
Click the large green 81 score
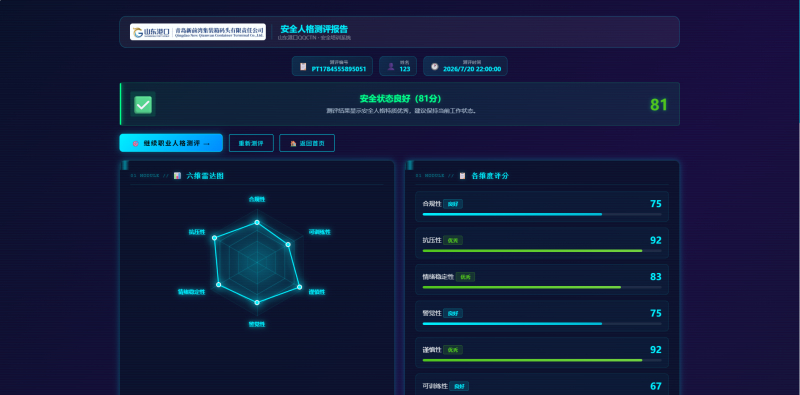point(659,105)
